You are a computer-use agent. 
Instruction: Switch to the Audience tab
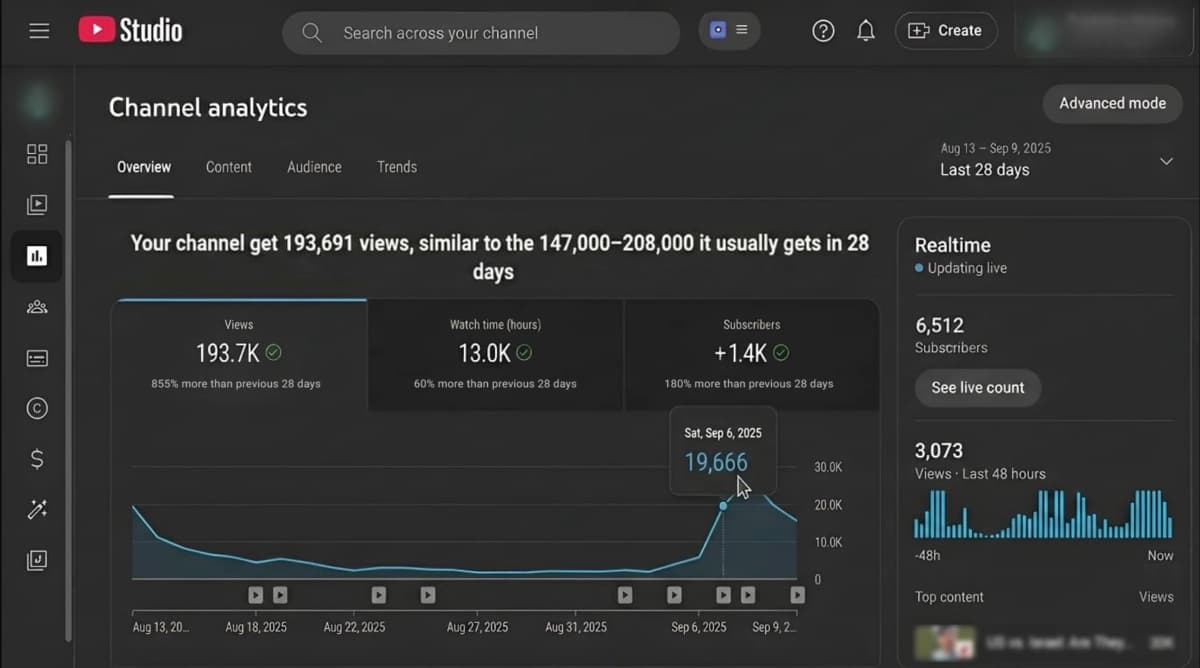[x=314, y=167]
